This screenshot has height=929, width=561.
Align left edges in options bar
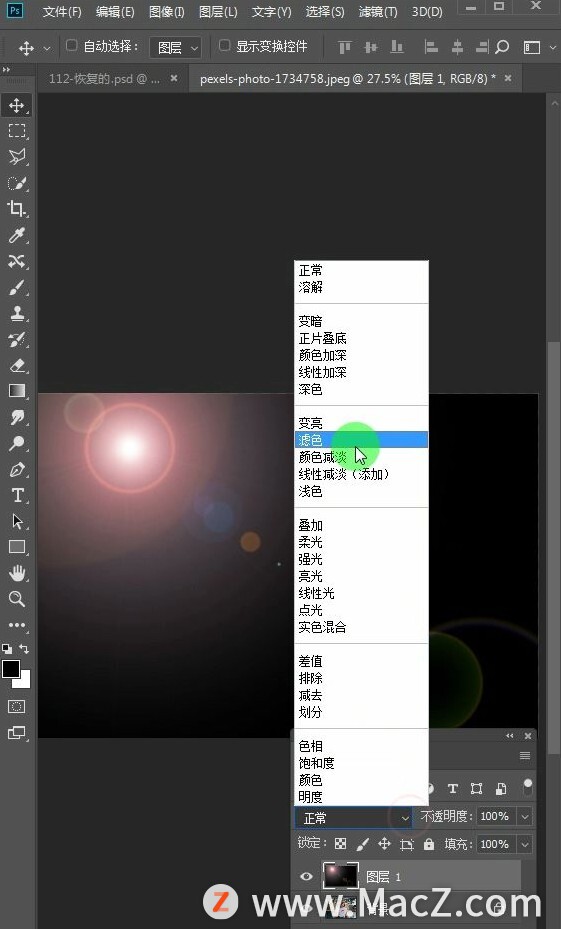[x=431, y=47]
